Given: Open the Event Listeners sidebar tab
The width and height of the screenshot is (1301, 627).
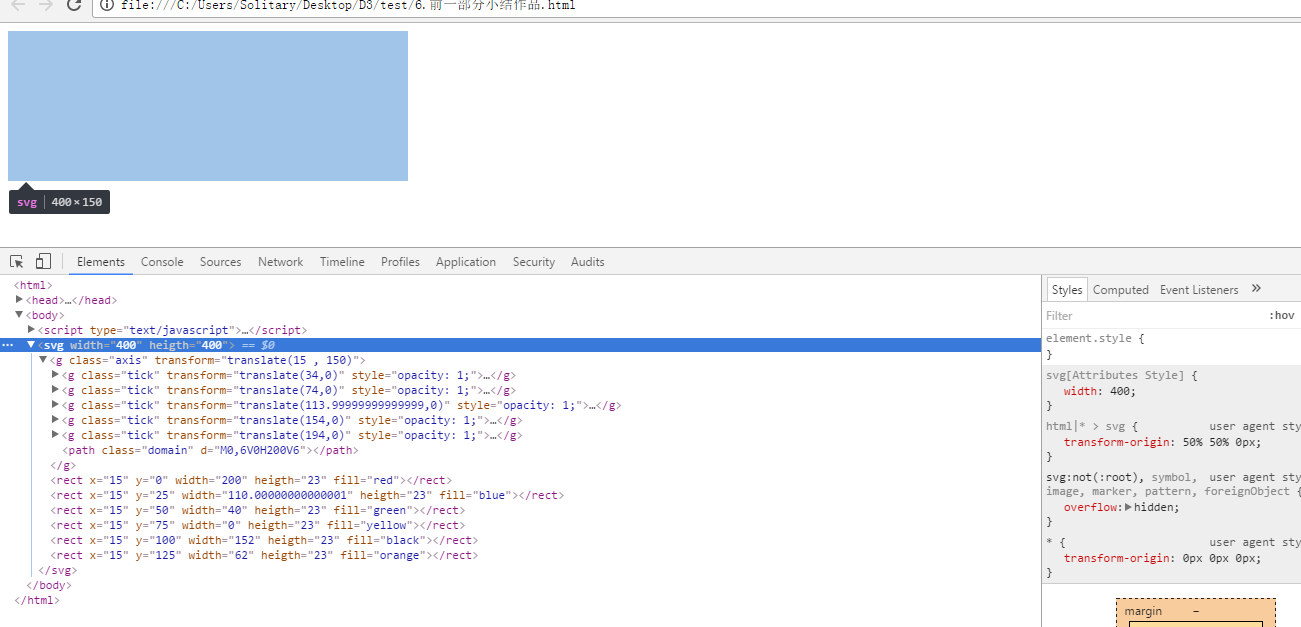Looking at the screenshot, I should pos(1199,290).
